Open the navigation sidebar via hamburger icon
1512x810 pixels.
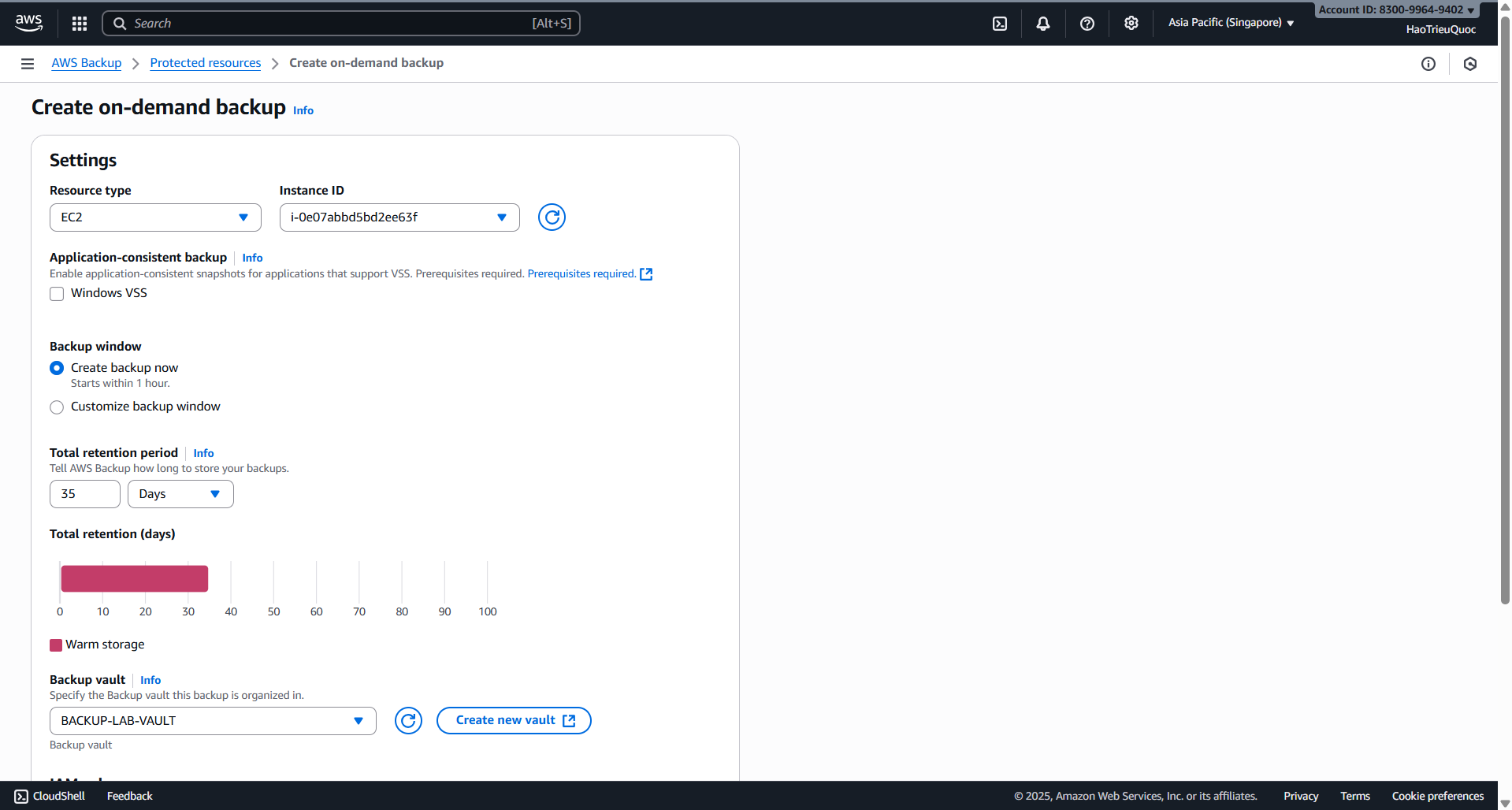tap(27, 63)
